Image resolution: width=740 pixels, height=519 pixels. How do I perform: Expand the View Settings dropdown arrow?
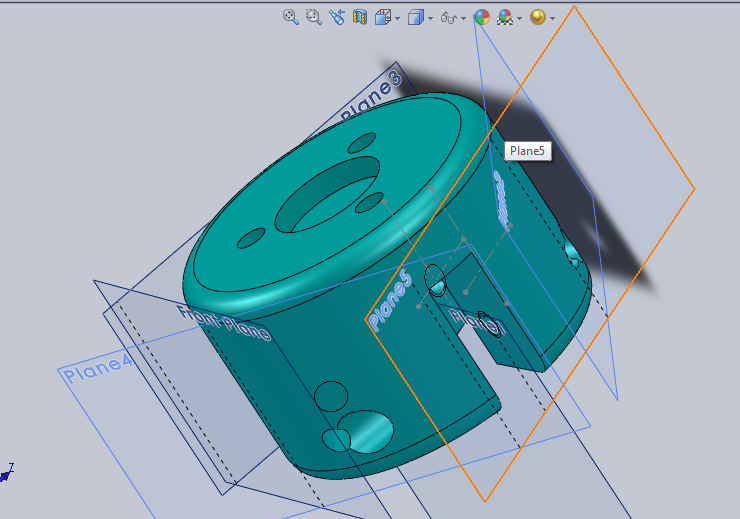(x=552, y=18)
